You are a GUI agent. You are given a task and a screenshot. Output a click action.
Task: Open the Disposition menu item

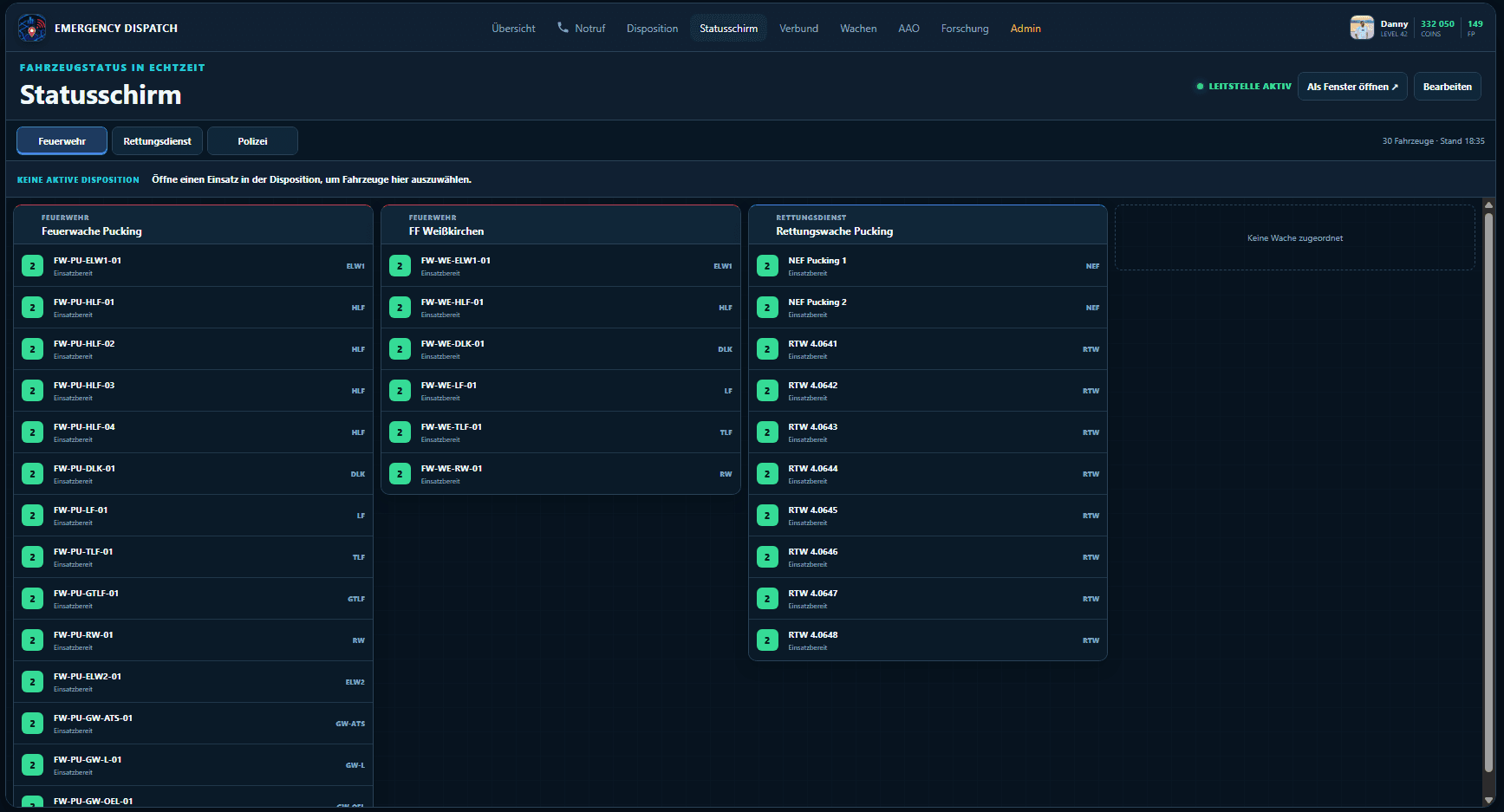[652, 29]
